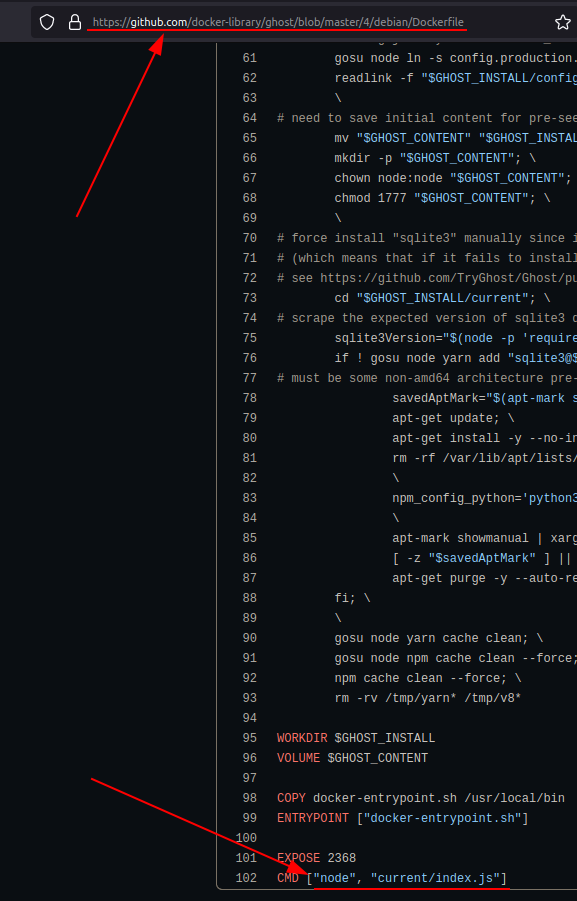Focus the GitHub Dockerfile URL address field
The width and height of the screenshot is (577, 901).
pos(278,22)
